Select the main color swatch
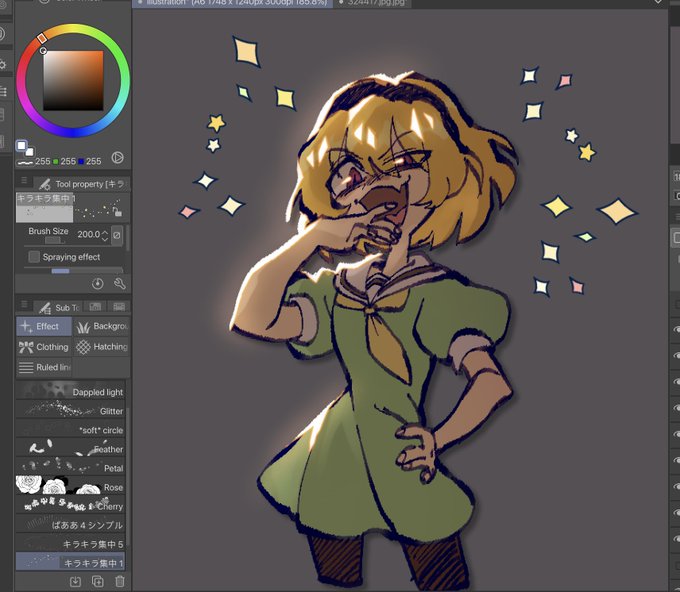 [21, 145]
